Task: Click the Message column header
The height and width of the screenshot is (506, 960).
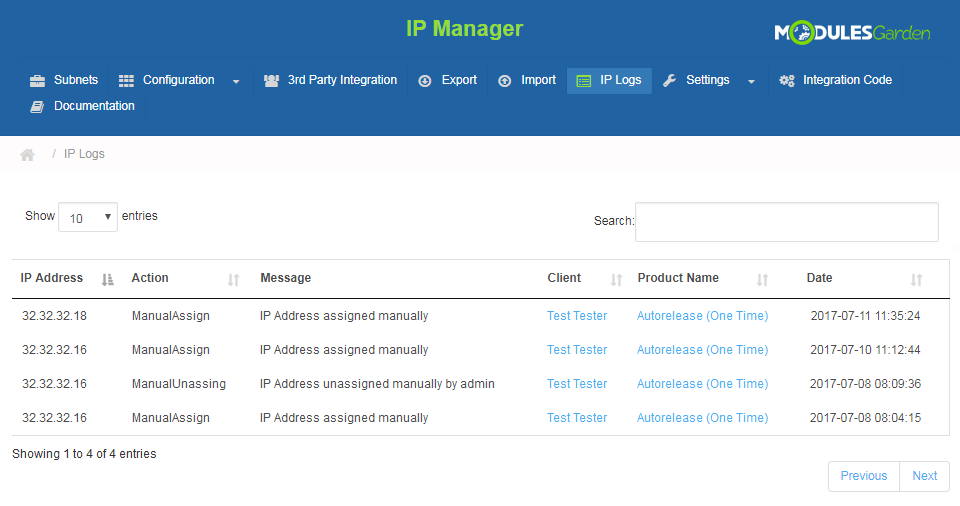Action: (286, 278)
